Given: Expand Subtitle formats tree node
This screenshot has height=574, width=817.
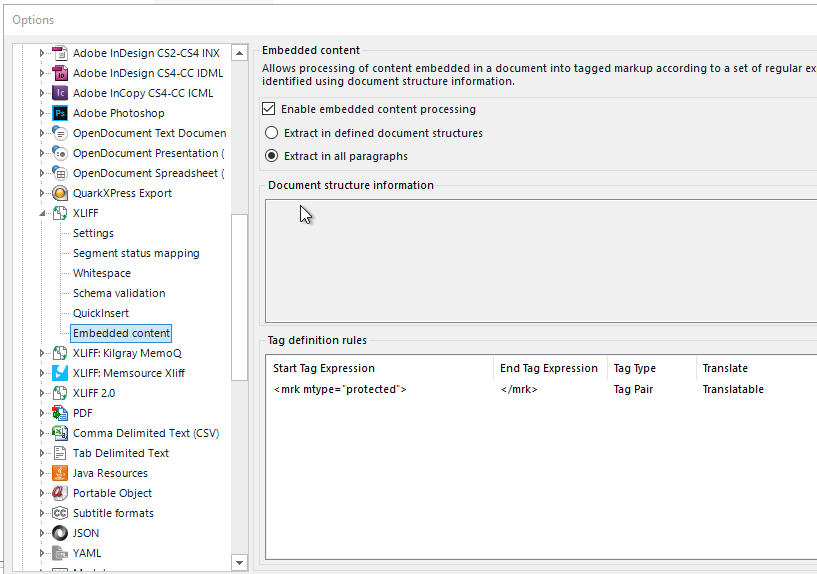Looking at the screenshot, I should coord(42,513).
